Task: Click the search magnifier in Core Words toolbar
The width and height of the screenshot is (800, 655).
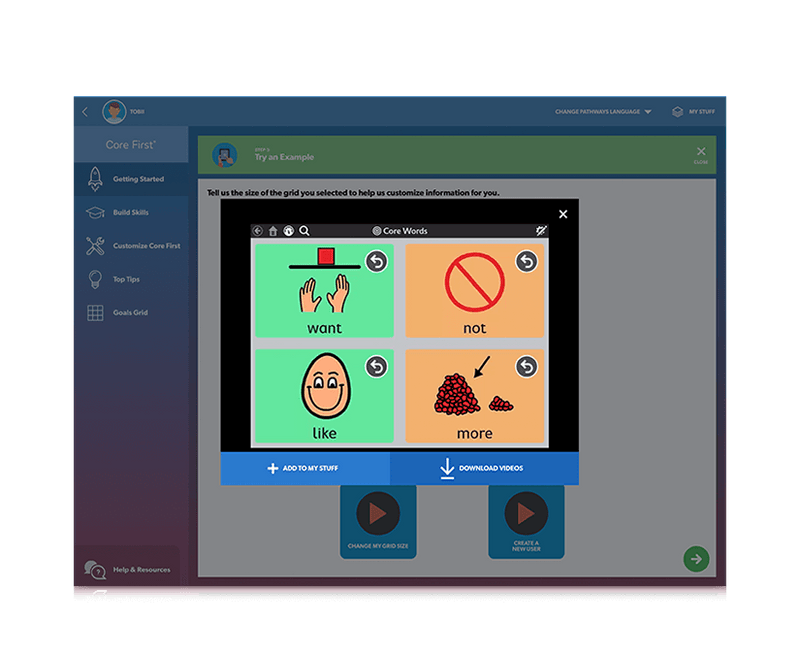Action: (x=304, y=231)
